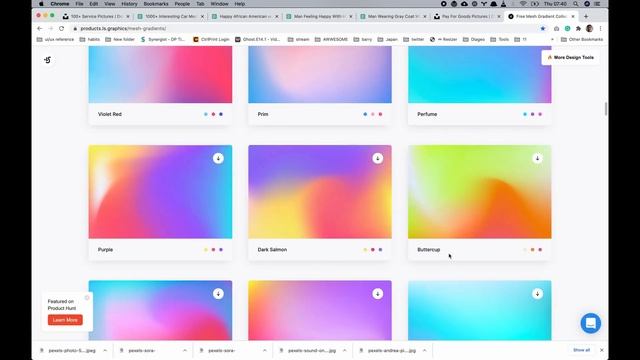This screenshot has height=360, width=640.
Task: Open the Violet Red gradient thumbnail image
Action: tap(160, 74)
